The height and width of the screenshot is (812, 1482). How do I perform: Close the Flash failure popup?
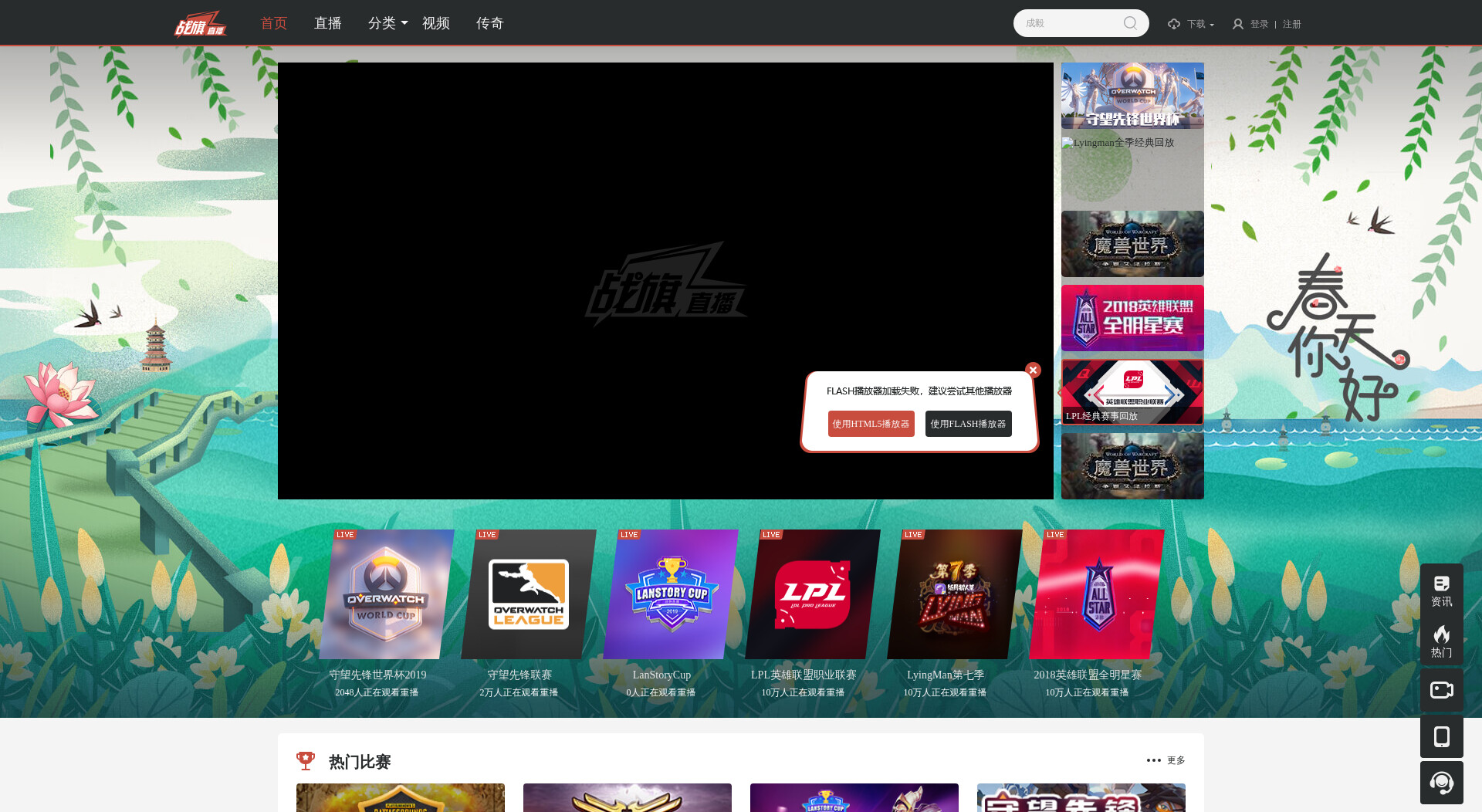click(1033, 370)
